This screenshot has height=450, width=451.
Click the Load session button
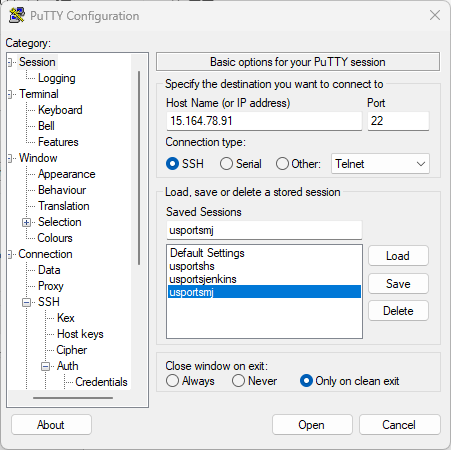pyautogui.click(x=398, y=256)
